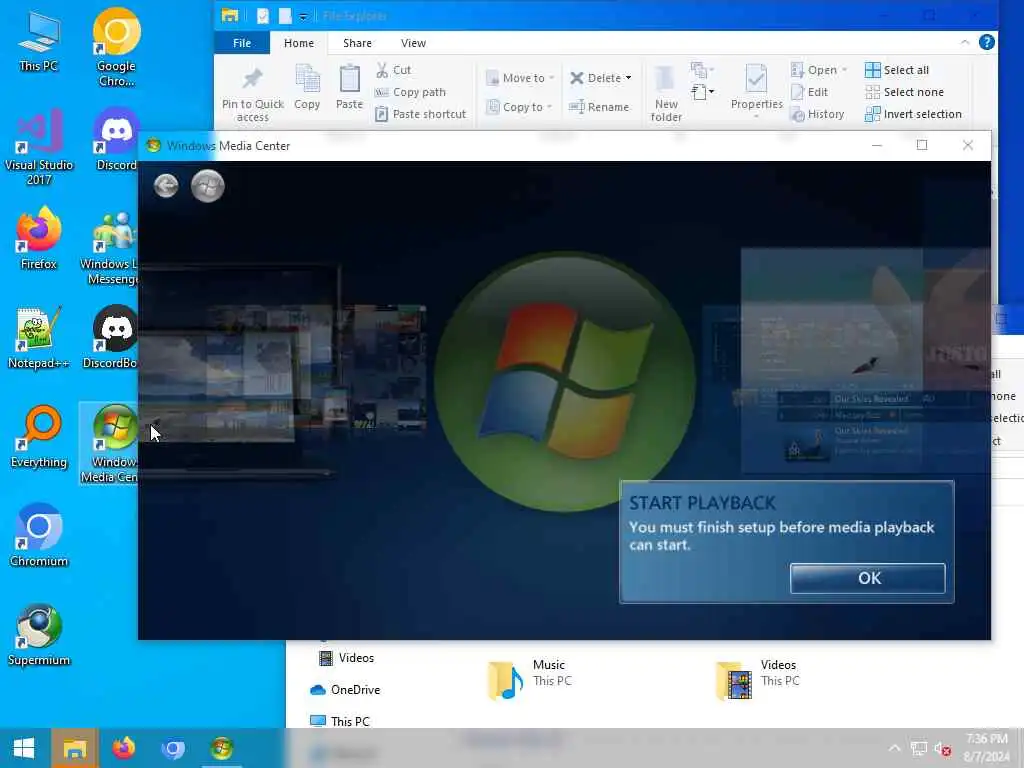Click History in the ribbon
1024x768 pixels.
point(817,114)
